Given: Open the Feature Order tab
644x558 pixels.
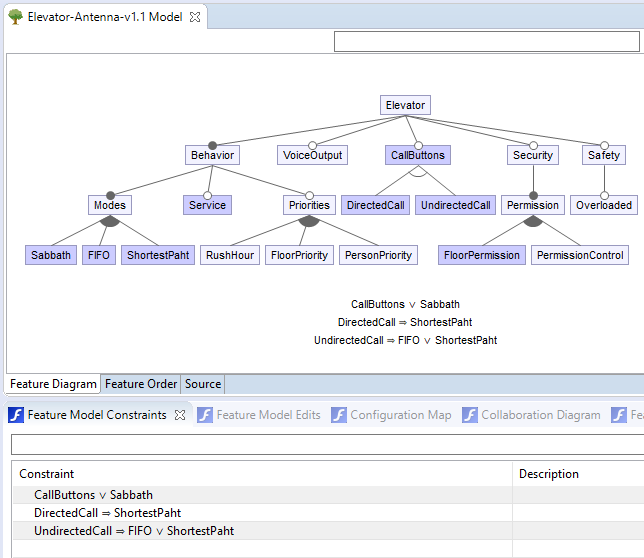Looking at the screenshot, I should (141, 384).
